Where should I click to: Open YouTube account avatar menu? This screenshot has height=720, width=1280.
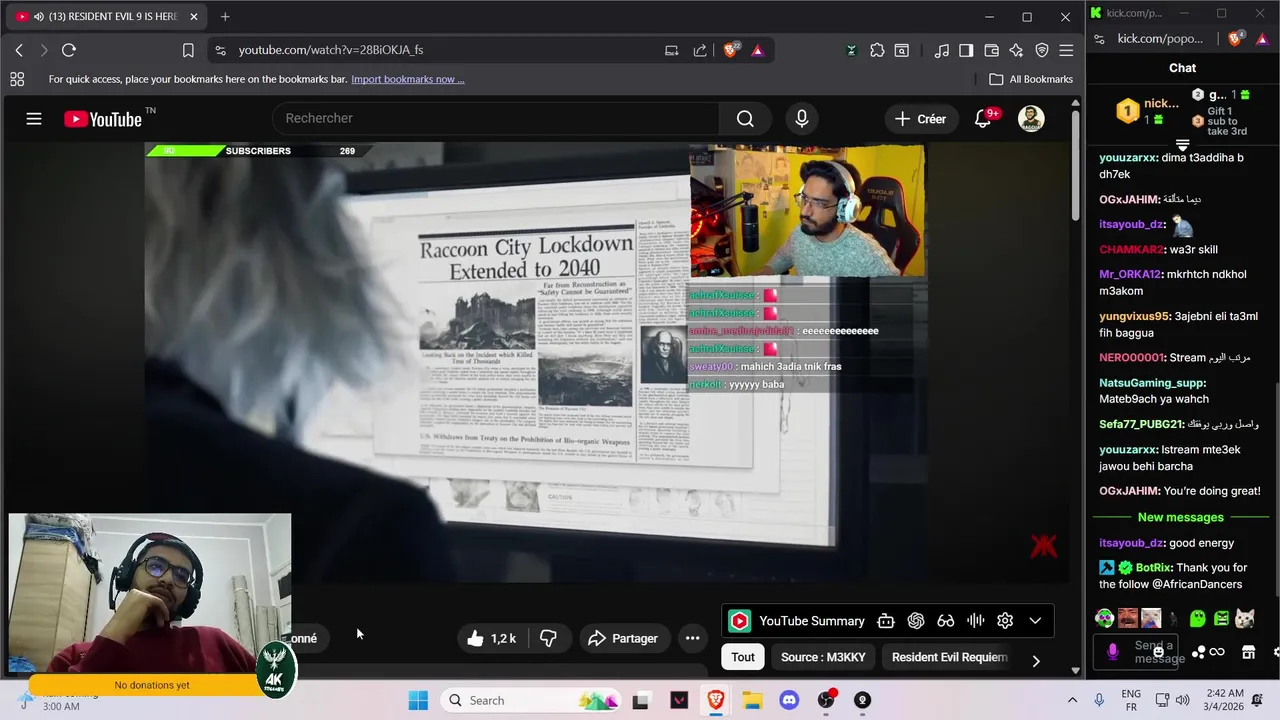(1031, 119)
